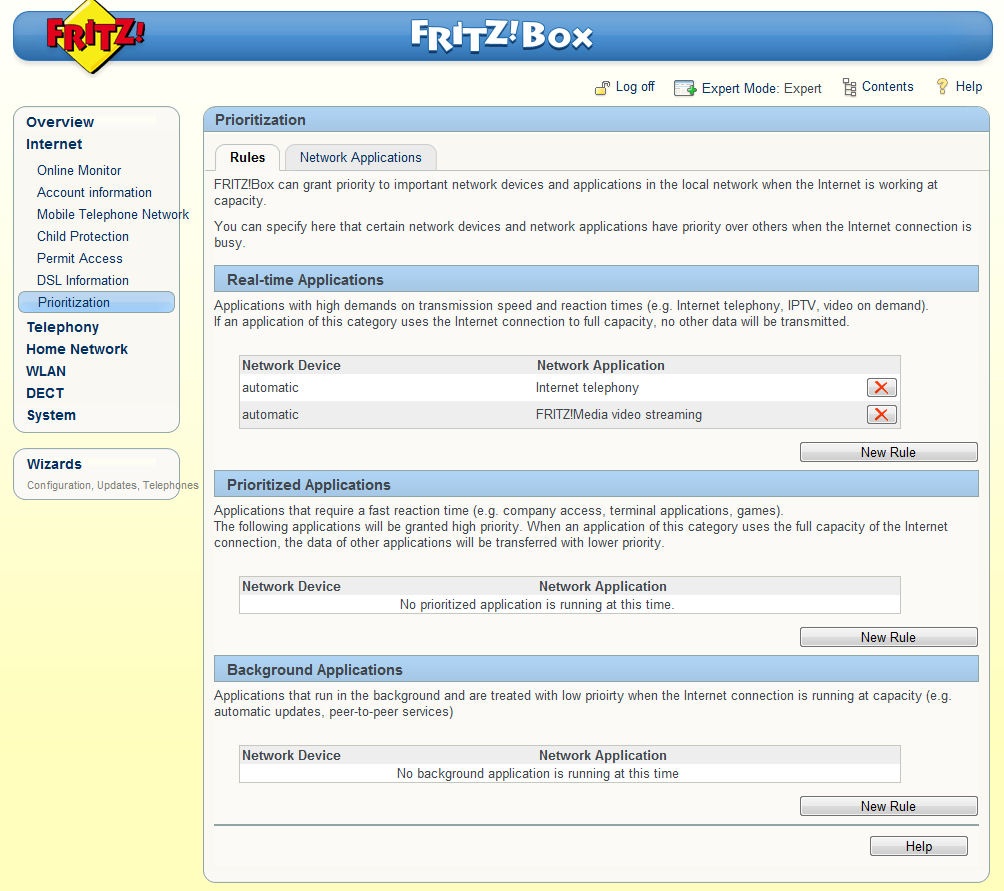1004x891 pixels.
Task: Click 'automatic' in the Internet telephony row
Action: coord(270,387)
